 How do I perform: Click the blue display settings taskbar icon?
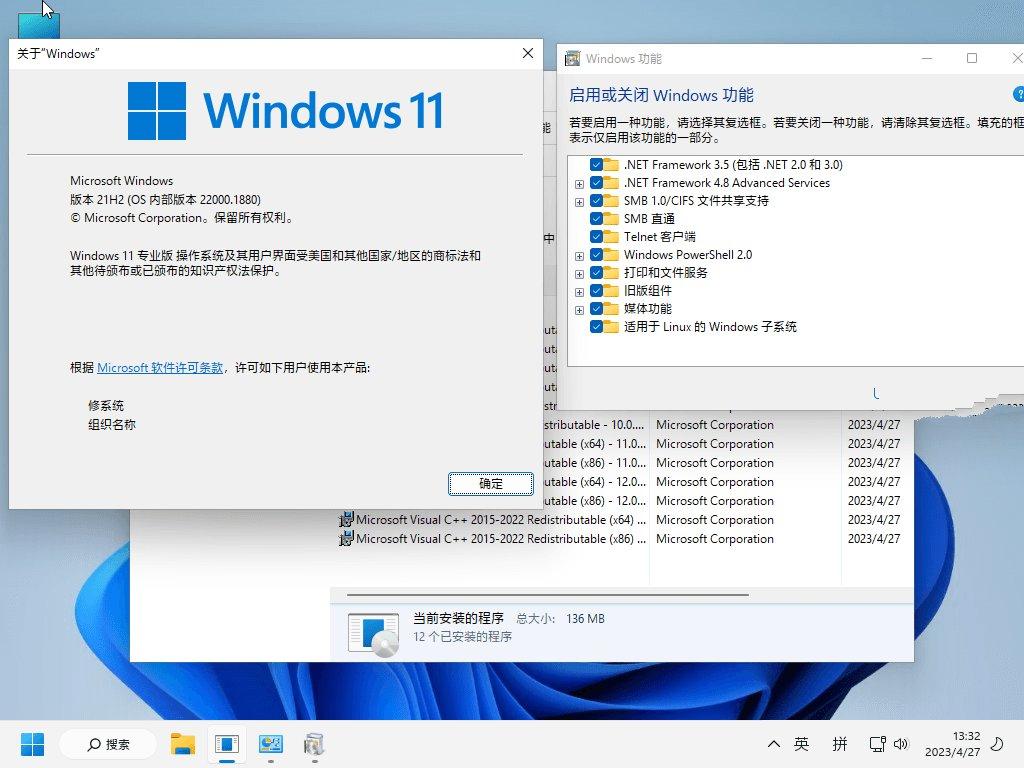pos(270,744)
